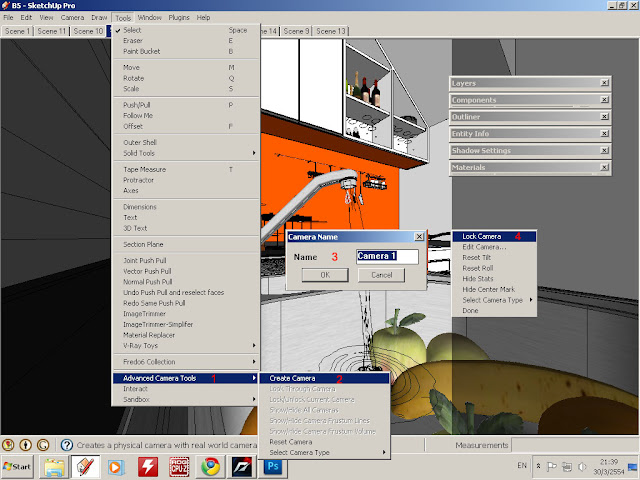Click the model credits person icon
640x480 pixels.
pos(26,444)
